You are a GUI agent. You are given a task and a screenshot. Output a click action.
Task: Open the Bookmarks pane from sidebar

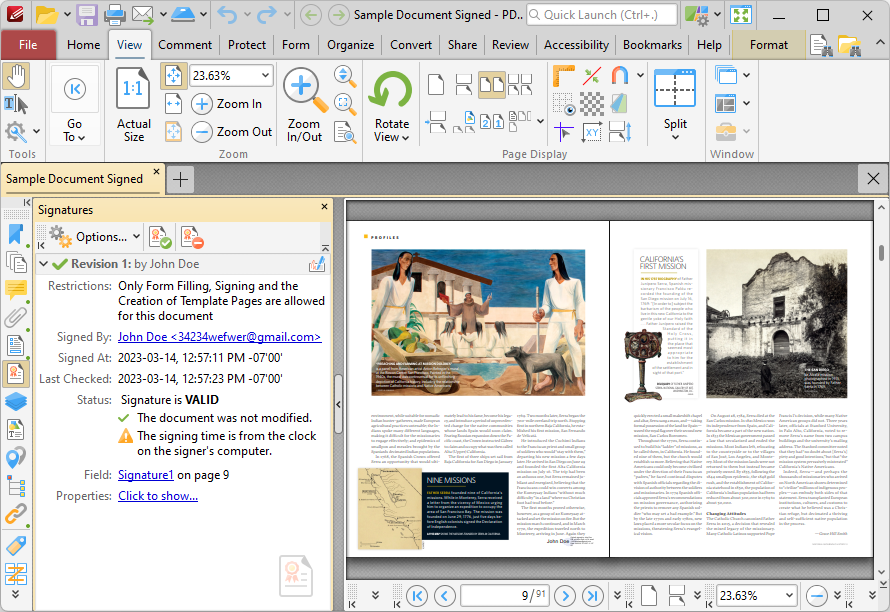coord(16,234)
